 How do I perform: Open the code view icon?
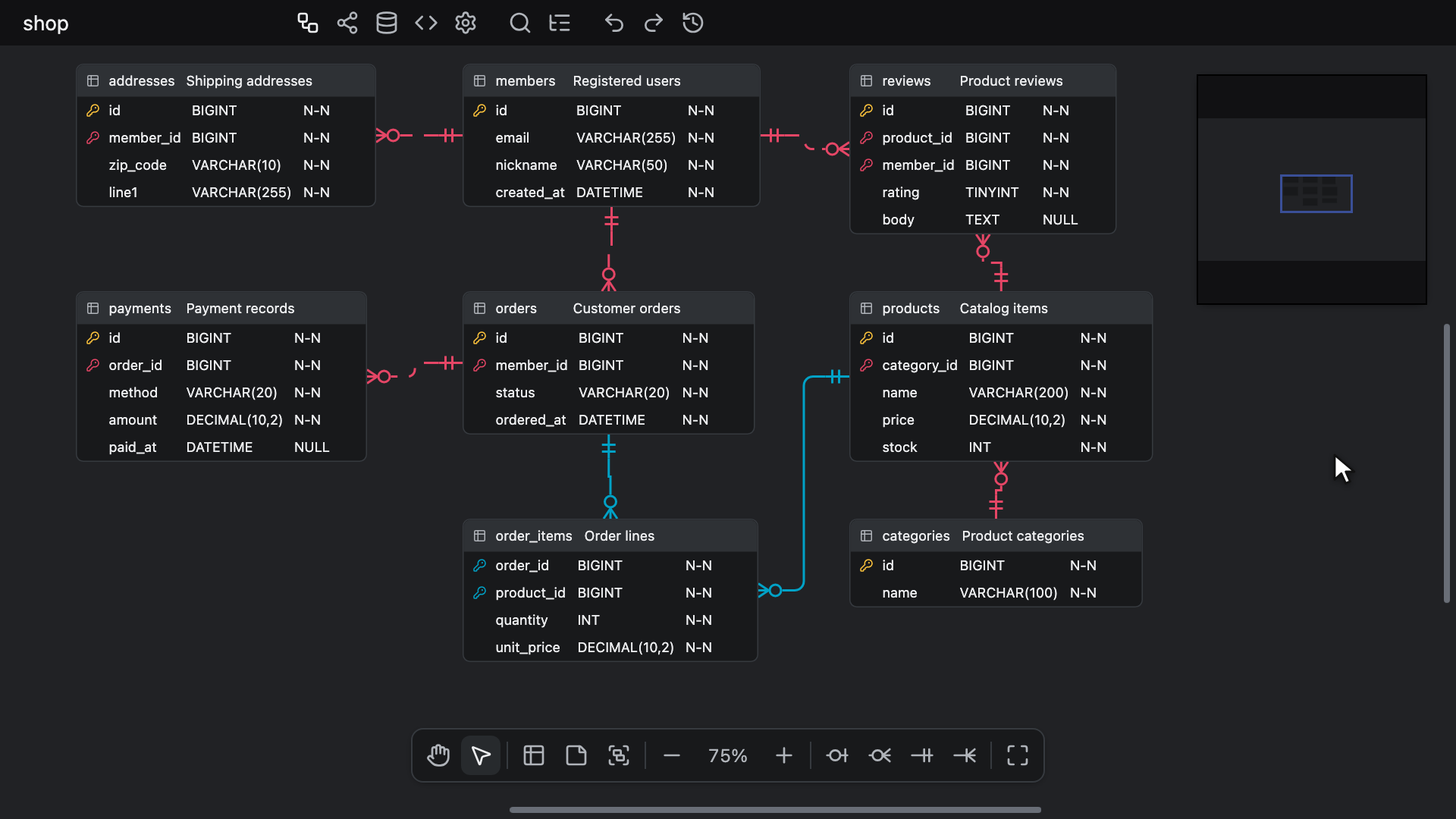tap(426, 23)
